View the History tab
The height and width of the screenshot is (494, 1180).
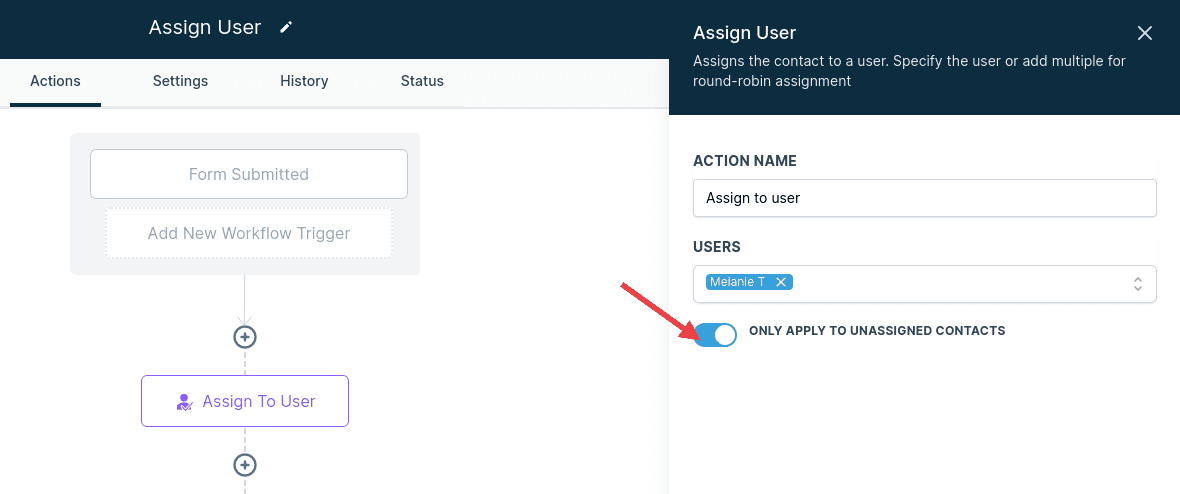click(x=304, y=81)
